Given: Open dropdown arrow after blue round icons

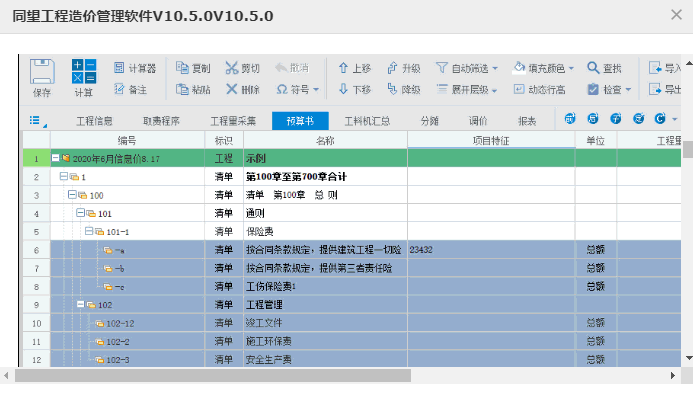Looking at the screenshot, I should click(674, 119).
